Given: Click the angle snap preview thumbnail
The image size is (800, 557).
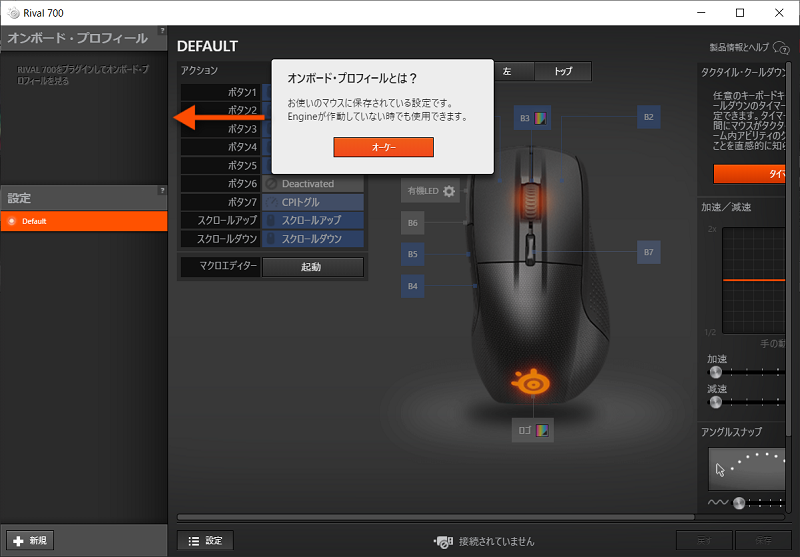Looking at the screenshot, I should tap(746, 469).
